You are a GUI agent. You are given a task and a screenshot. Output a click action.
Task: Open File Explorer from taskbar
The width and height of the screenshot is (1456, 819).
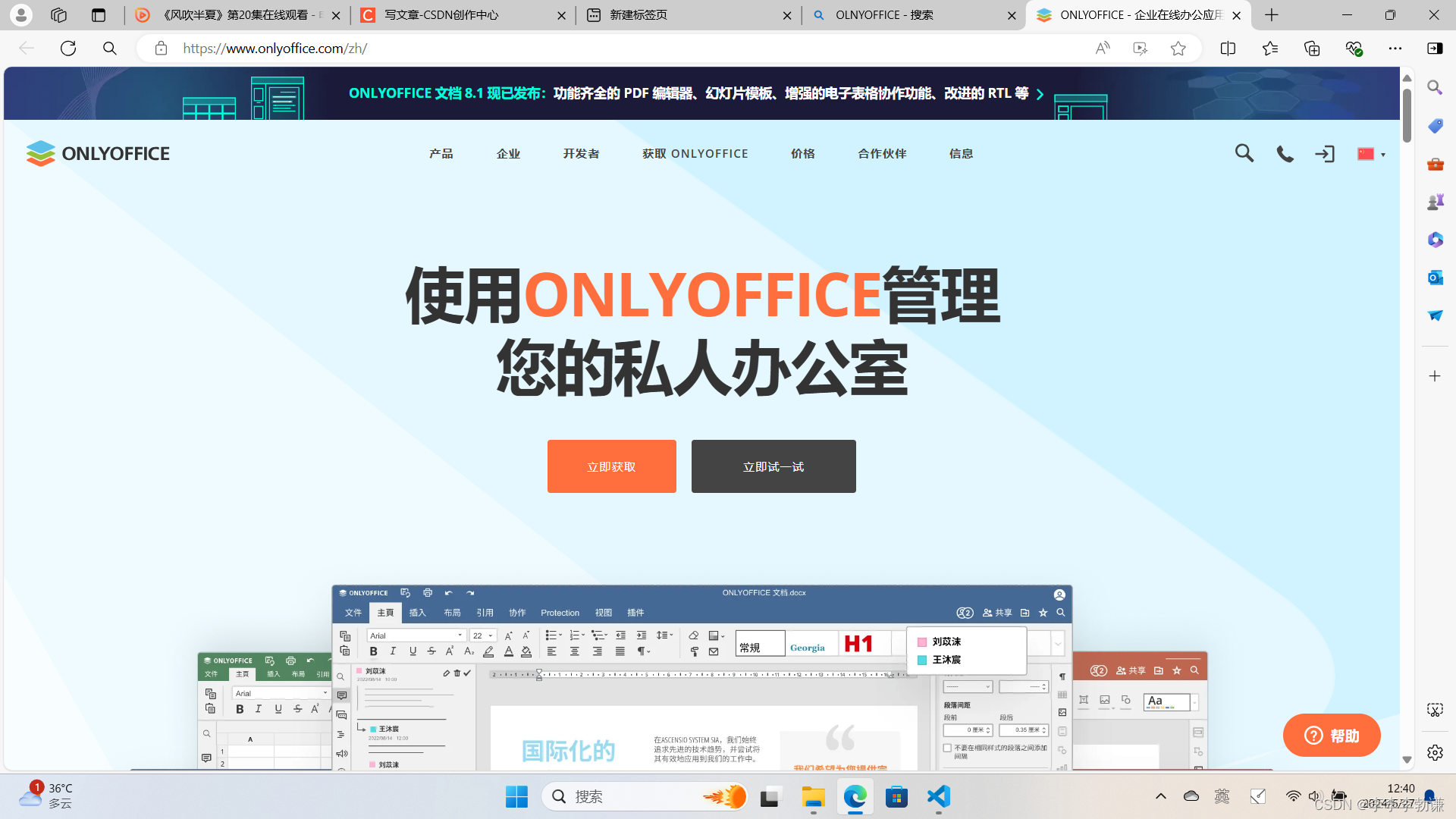click(813, 796)
